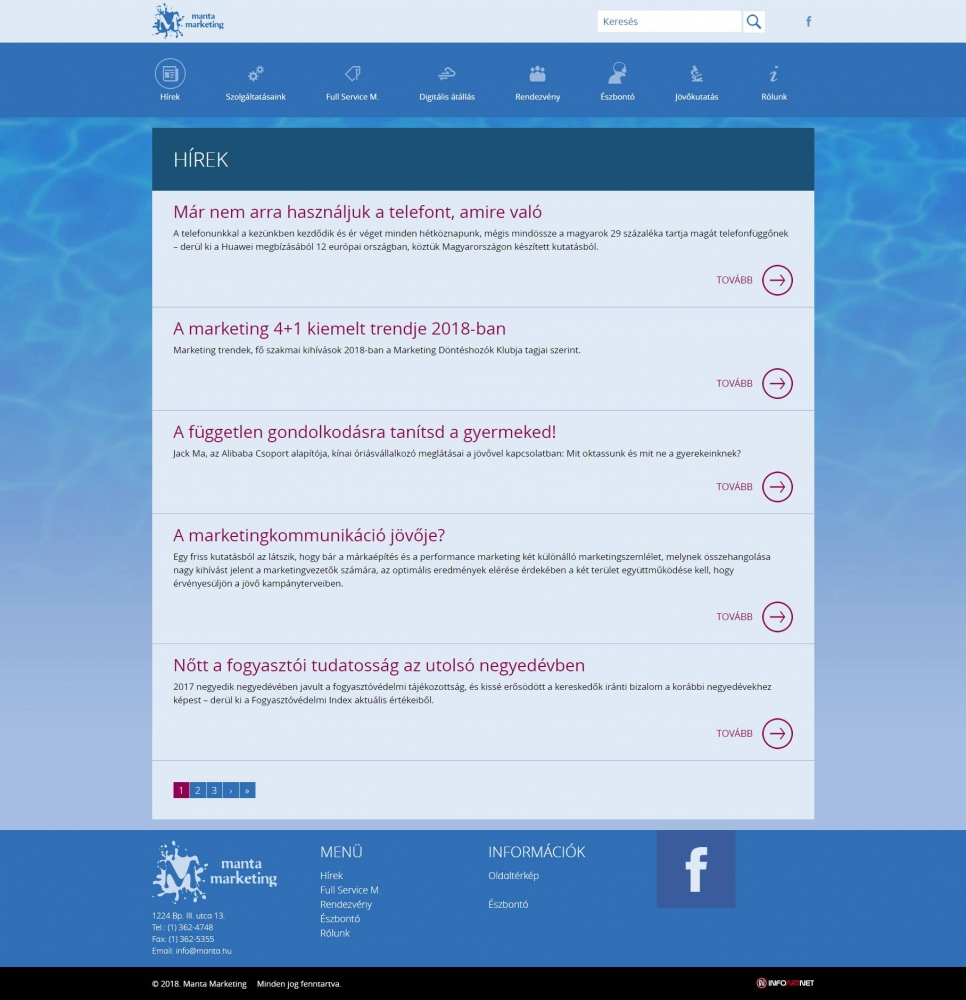The height and width of the screenshot is (1000, 966).
Task: Open Oldaltérkép under Információk
Action: pyautogui.click(x=514, y=876)
